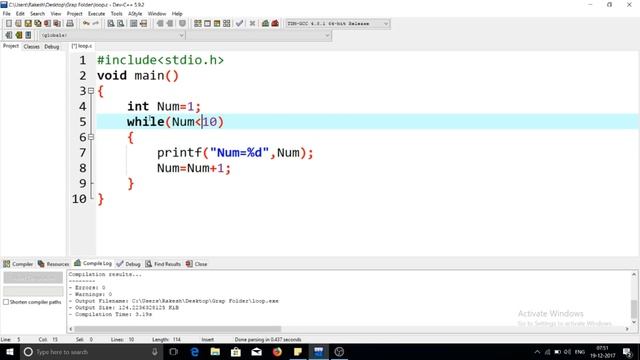Click the Profile Analysis toolbar icon
The height and width of the screenshot is (360, 640).
265,24
